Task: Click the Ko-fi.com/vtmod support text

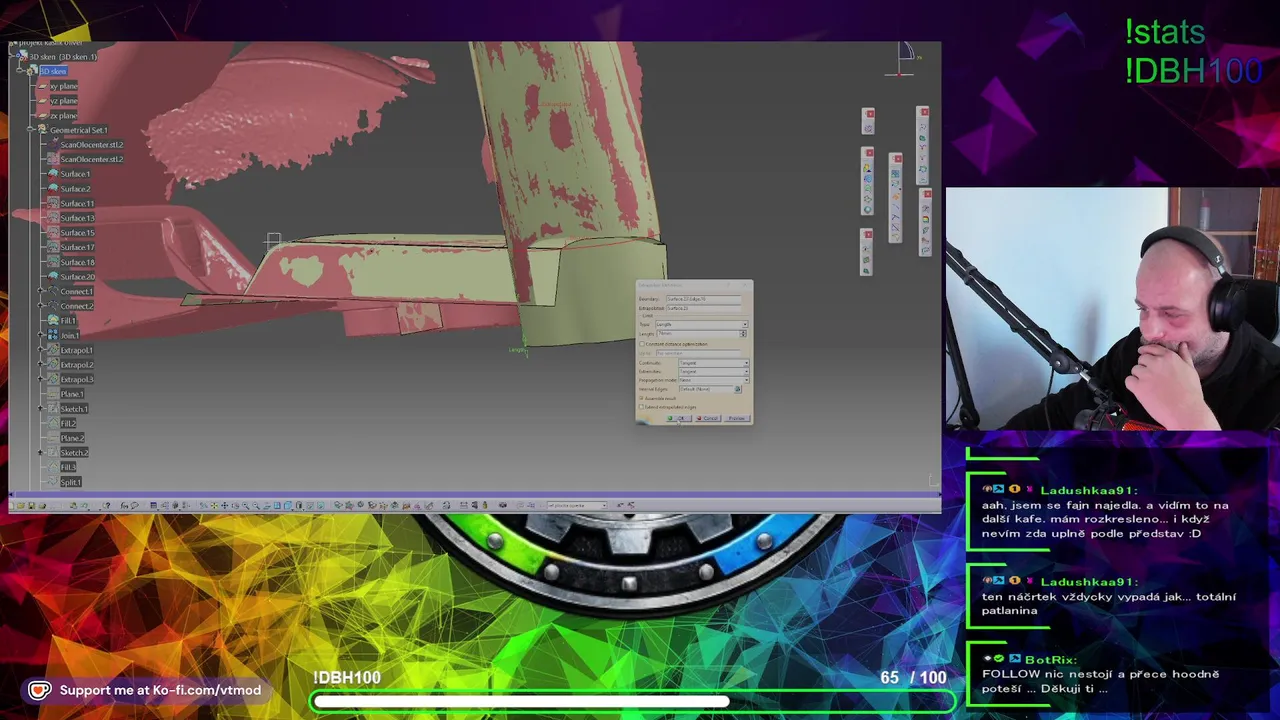Action: point(160,690)
